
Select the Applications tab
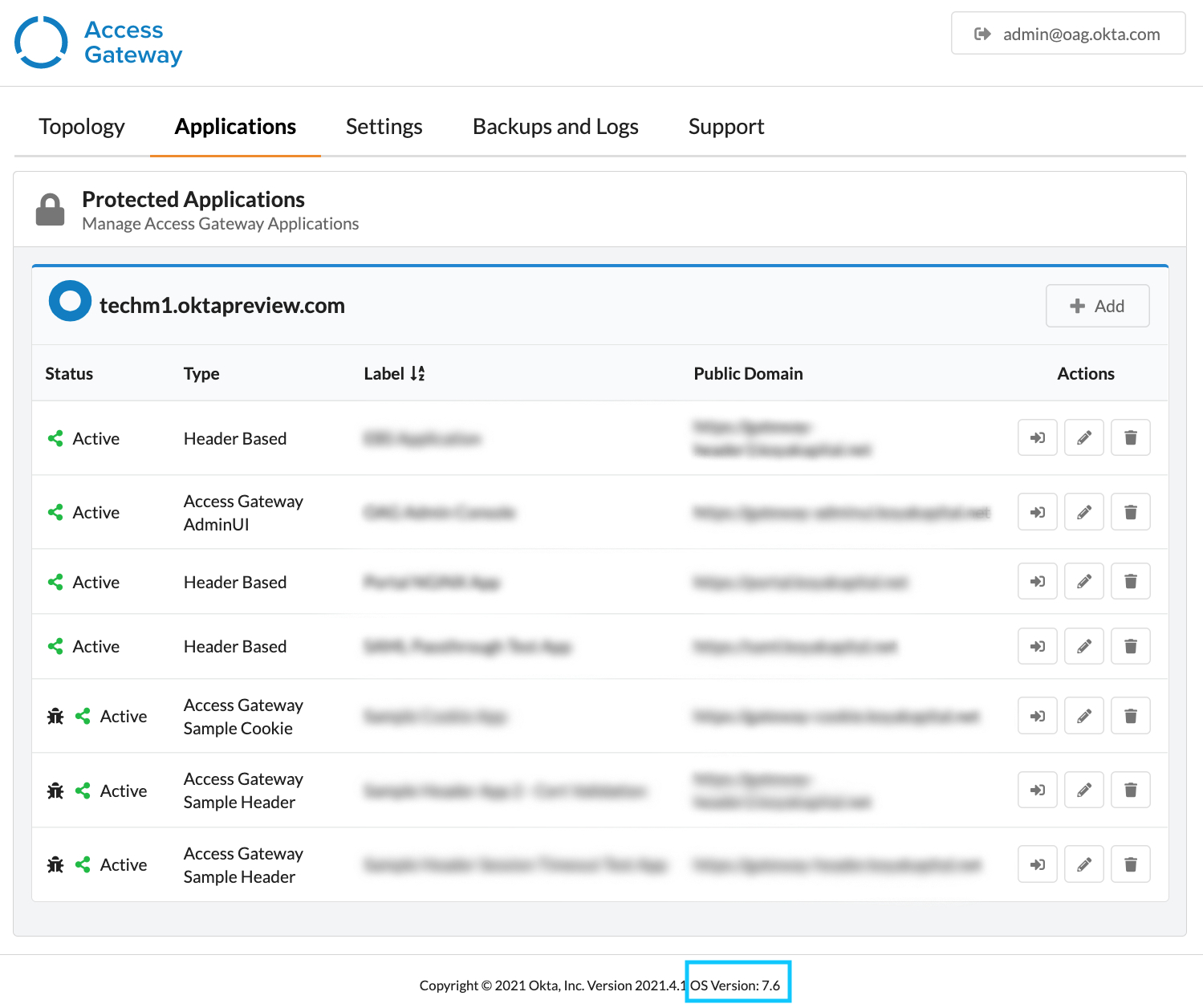click(235, 127)
